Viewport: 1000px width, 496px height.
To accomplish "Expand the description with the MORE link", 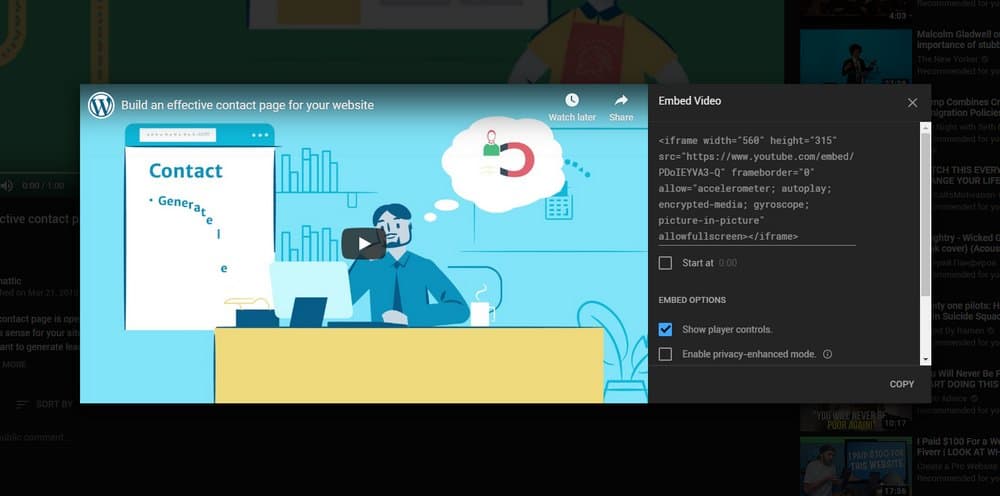I will (x=14, y=365).
